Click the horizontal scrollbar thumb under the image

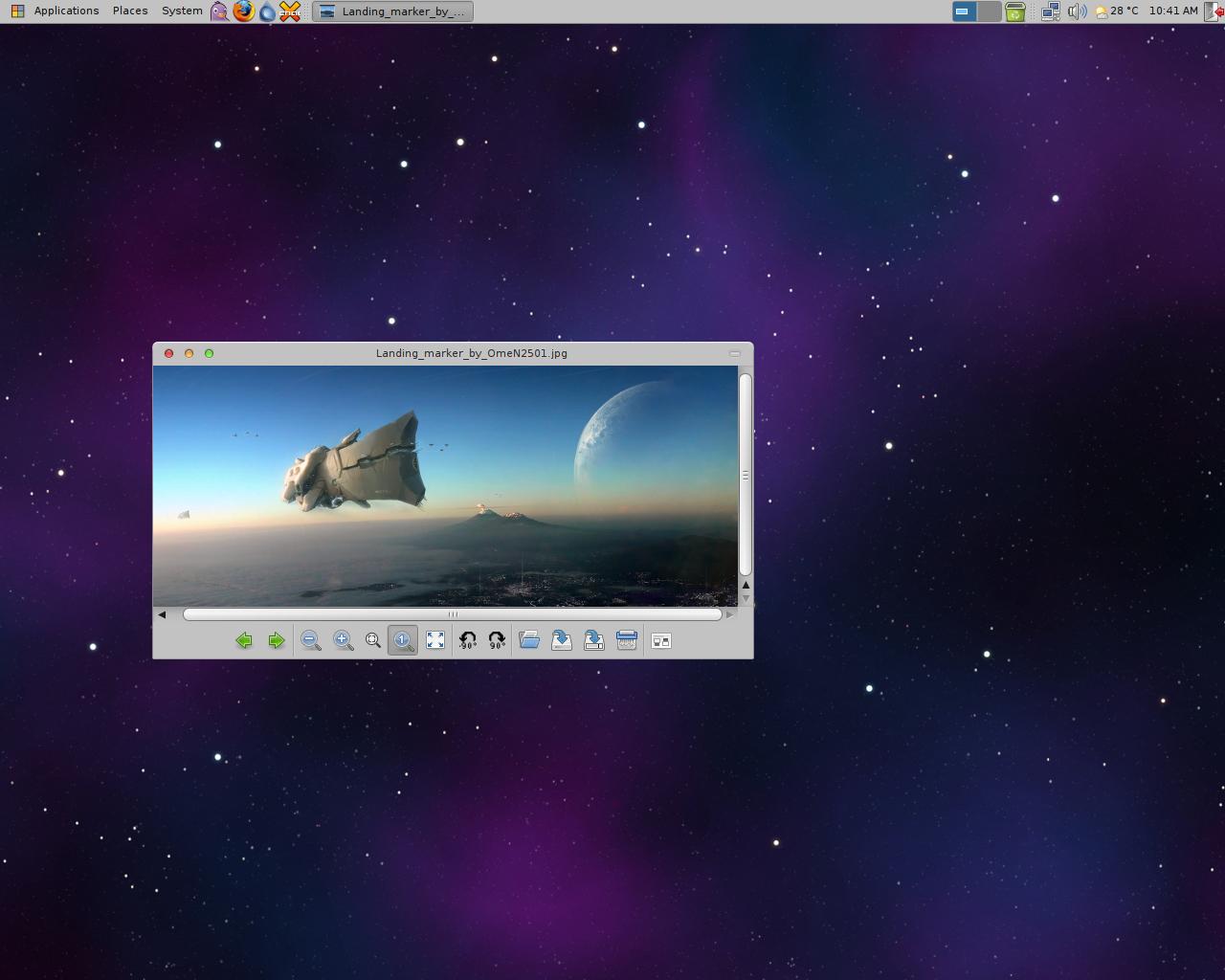click(453, 614)
